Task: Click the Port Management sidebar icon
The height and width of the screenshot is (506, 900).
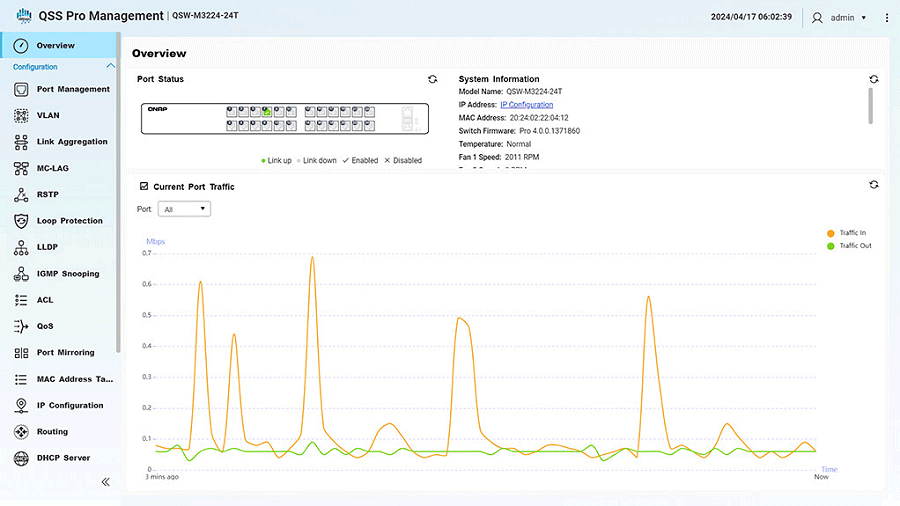Action: tap(22, 89)
